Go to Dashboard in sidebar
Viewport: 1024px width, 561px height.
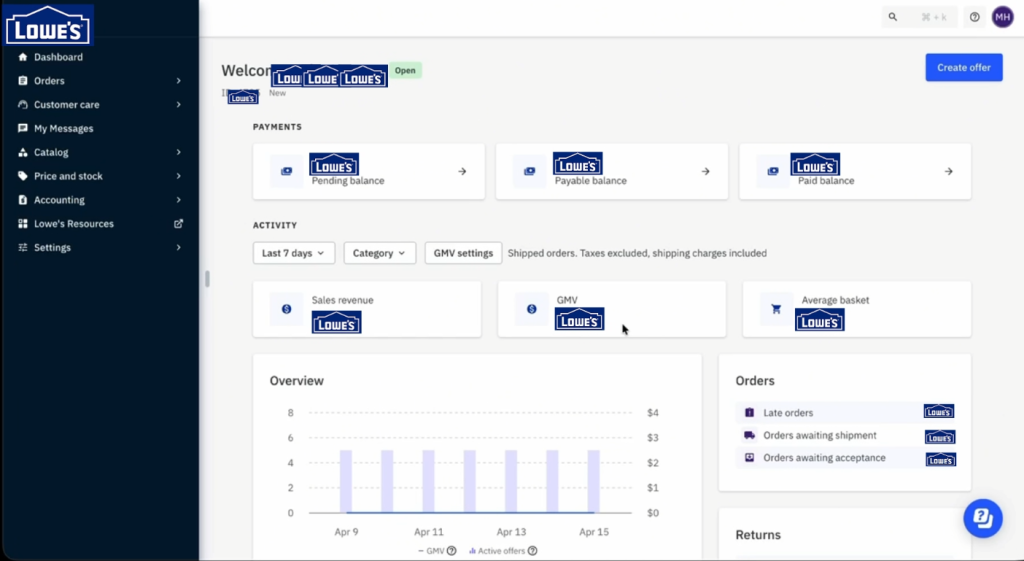coord(58,57)
